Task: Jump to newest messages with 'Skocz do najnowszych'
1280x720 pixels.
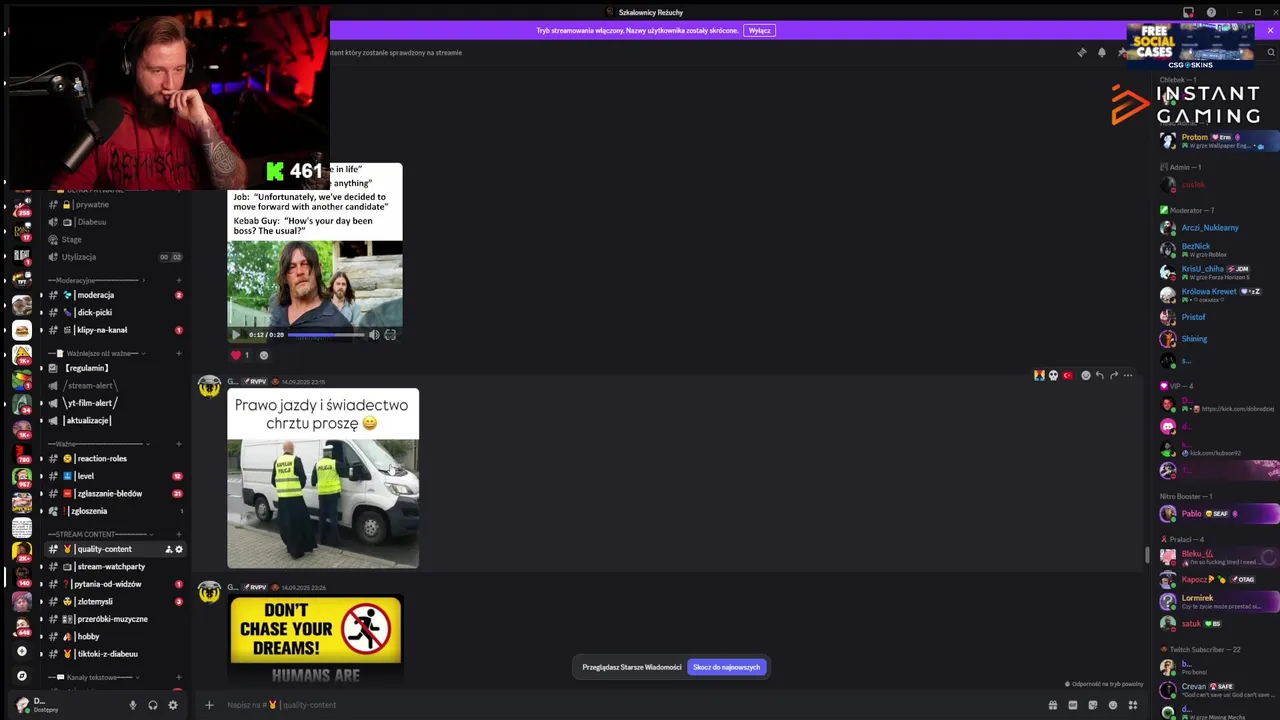Action: click(727, 667)
